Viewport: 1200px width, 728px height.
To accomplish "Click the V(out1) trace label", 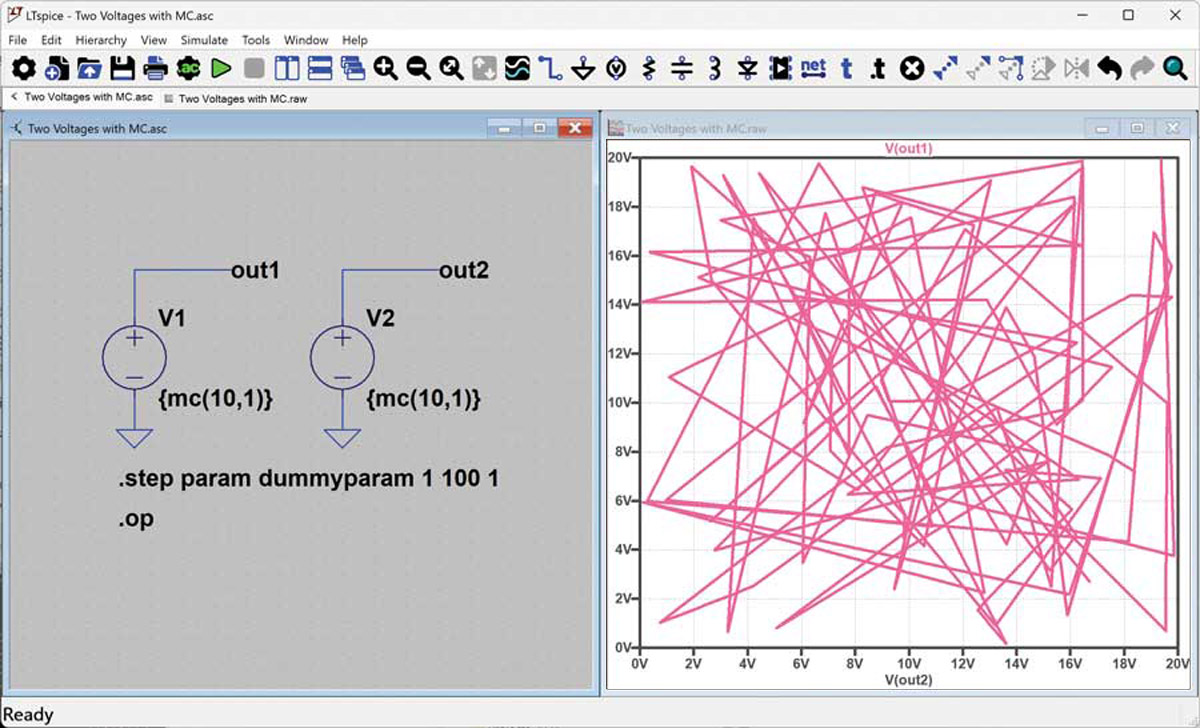I will click(909, 148).
